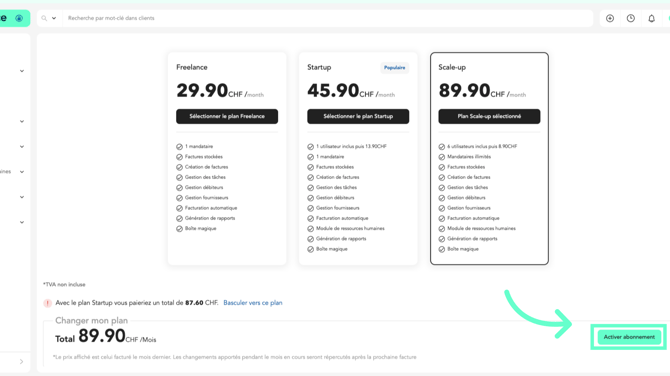Click the red warning icon near Startup notice
Image resolution: width=670 pixels, height=376 pixels.
click(47, 303)
